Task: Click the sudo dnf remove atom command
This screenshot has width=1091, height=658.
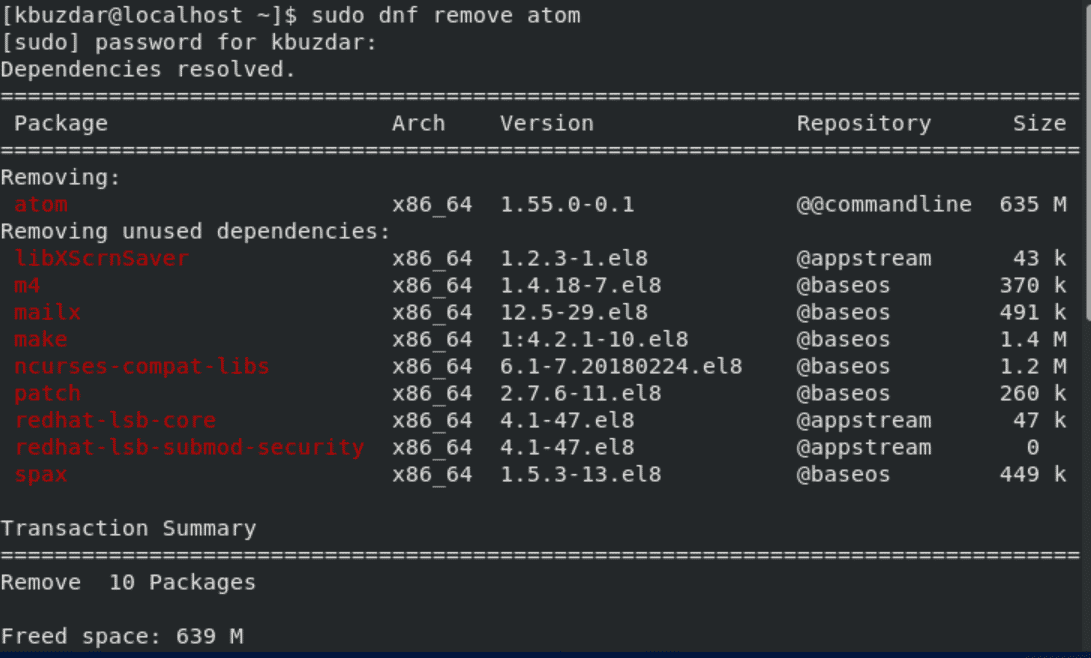Action: 445,15
